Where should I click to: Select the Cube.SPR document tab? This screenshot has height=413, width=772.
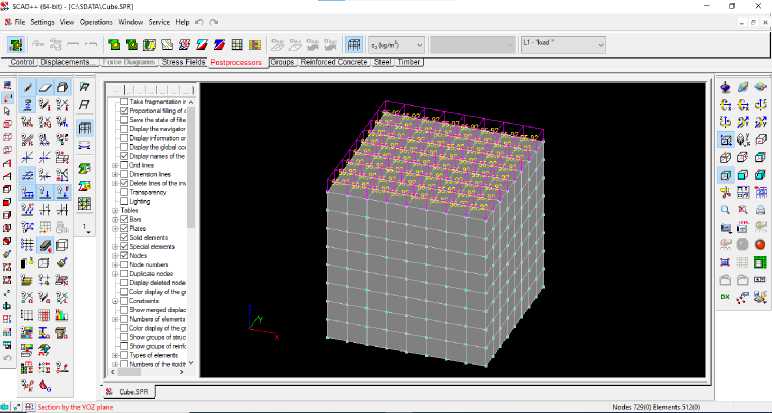(130, 392)
